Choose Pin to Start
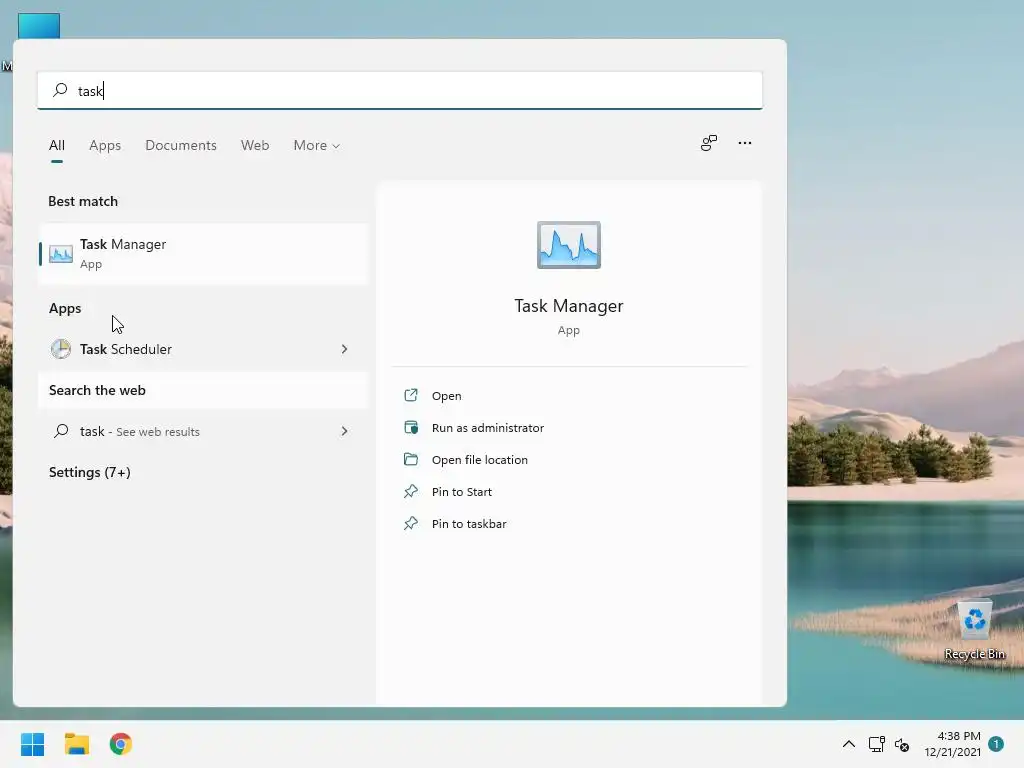1024x768 pixels. click(x=462, y=492)
